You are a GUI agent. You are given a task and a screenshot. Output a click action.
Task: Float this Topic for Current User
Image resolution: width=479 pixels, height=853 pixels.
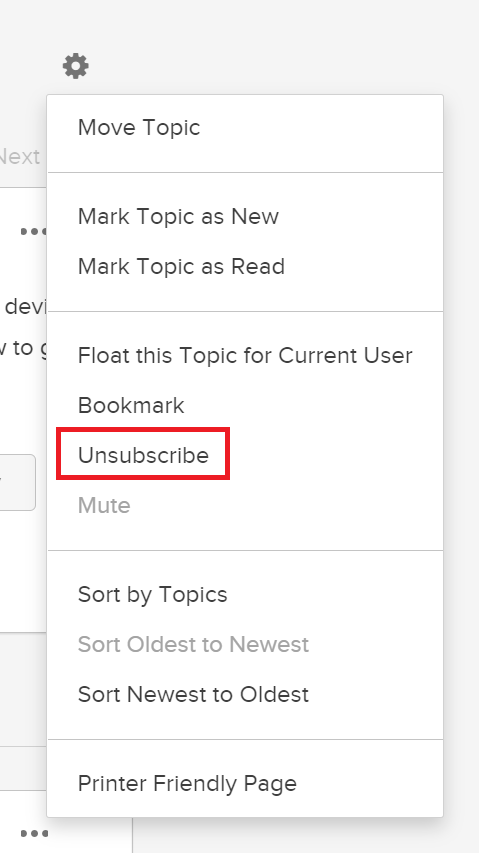click(245, 355)
